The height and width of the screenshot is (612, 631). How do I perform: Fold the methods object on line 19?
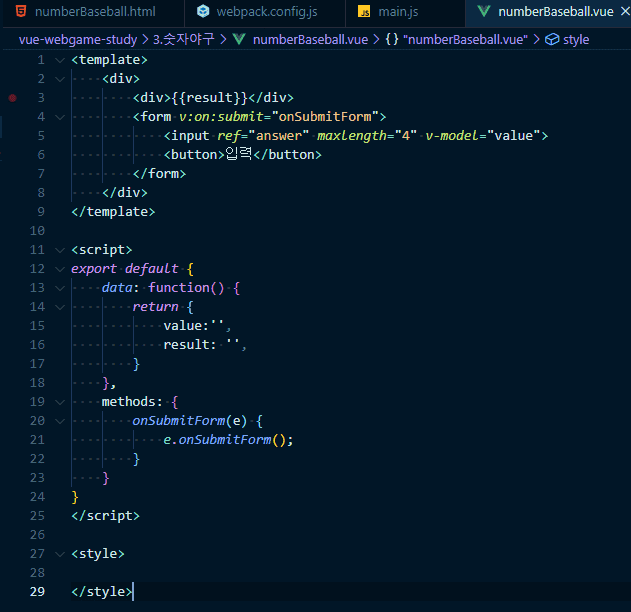60,402
